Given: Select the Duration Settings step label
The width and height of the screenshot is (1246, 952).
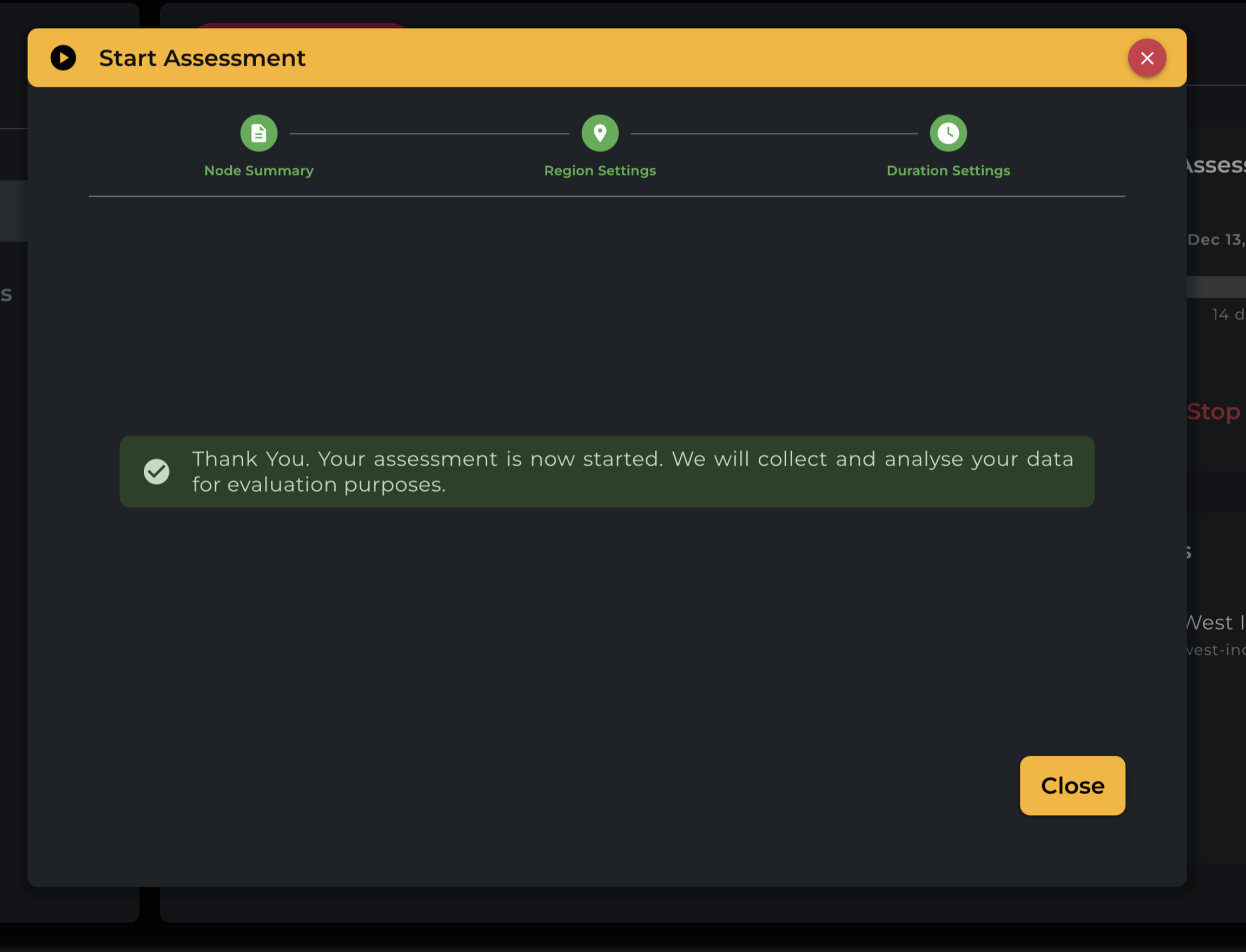Looking at the screenshot, I should pyautogui.click(x=948, y=171).
